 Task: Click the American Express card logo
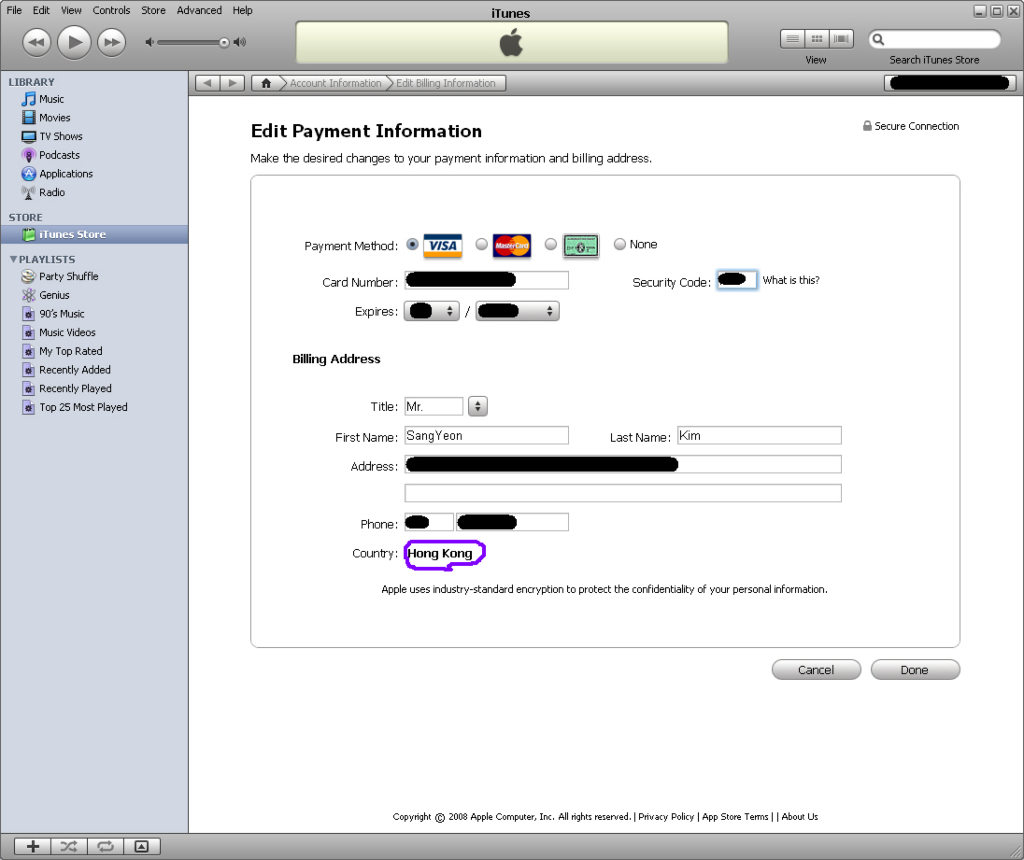click(x=581, y=246)
